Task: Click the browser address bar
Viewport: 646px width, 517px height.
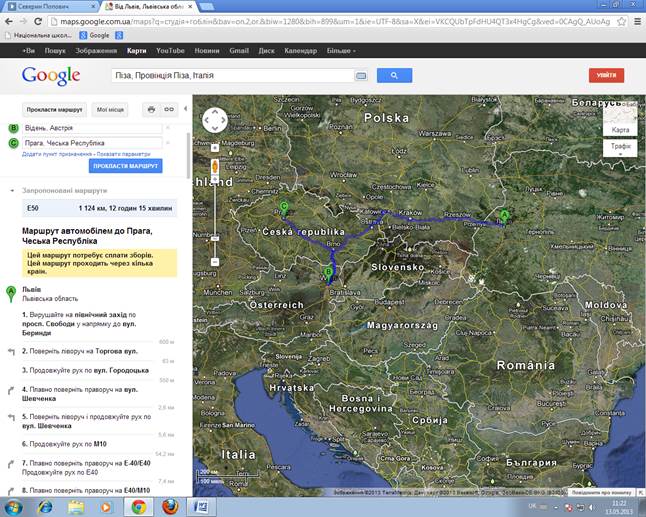Action: click(x=330, y=21)
